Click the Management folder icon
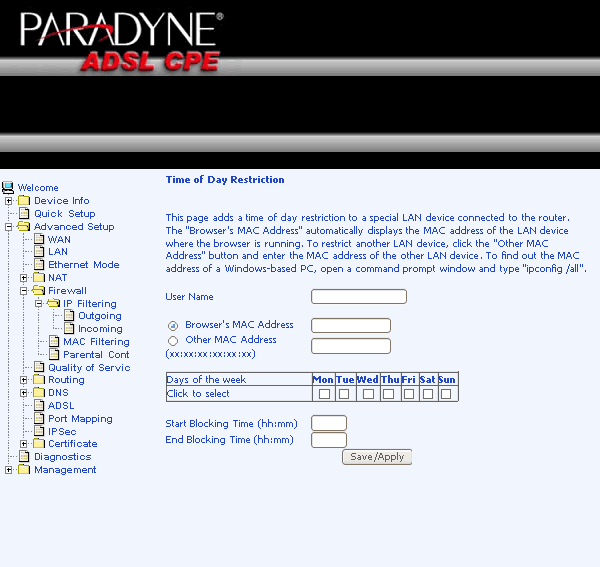Viewport: 600px width, 567px height. point(24,469)
